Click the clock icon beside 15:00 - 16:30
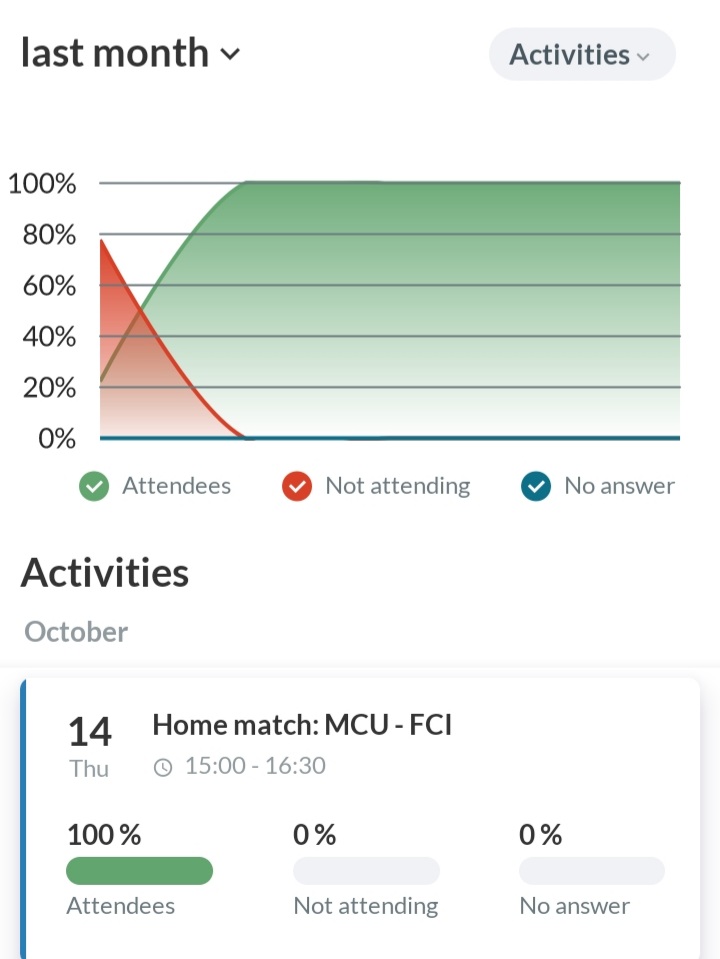The width and height of the screenshot is (720, 959). [163, 767]
